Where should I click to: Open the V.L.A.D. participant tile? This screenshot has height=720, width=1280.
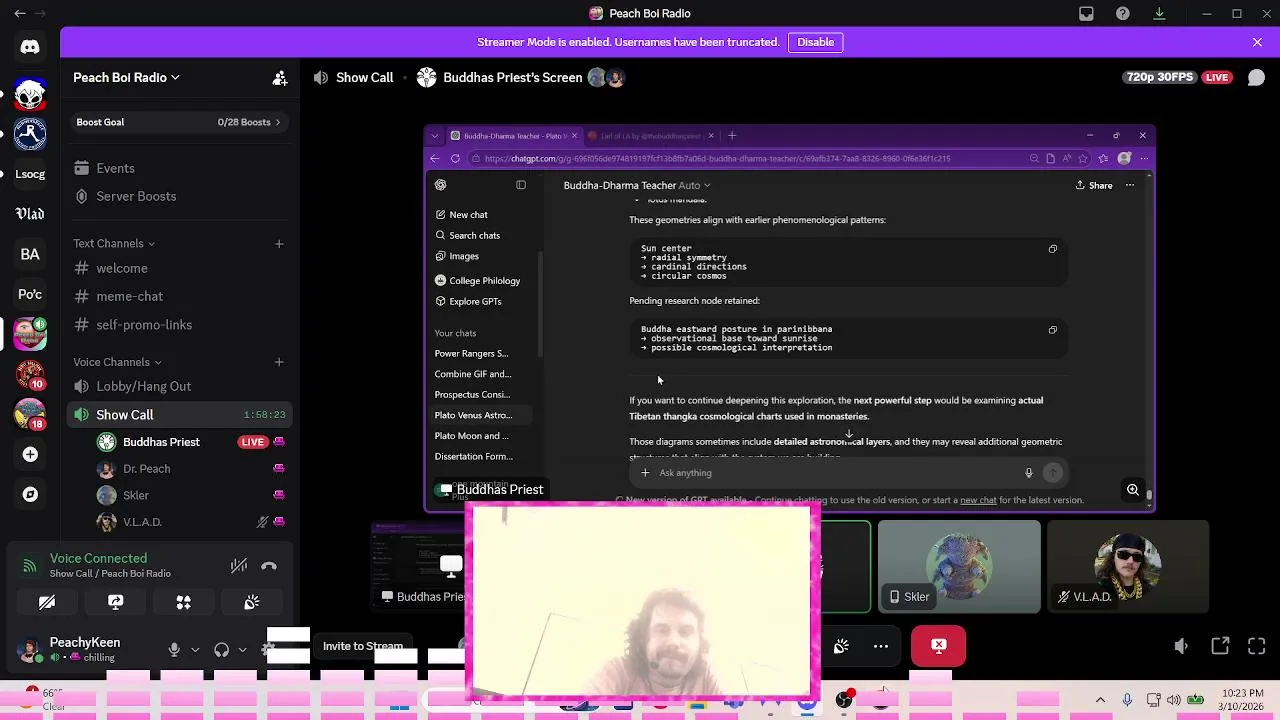click(1128, 566)
